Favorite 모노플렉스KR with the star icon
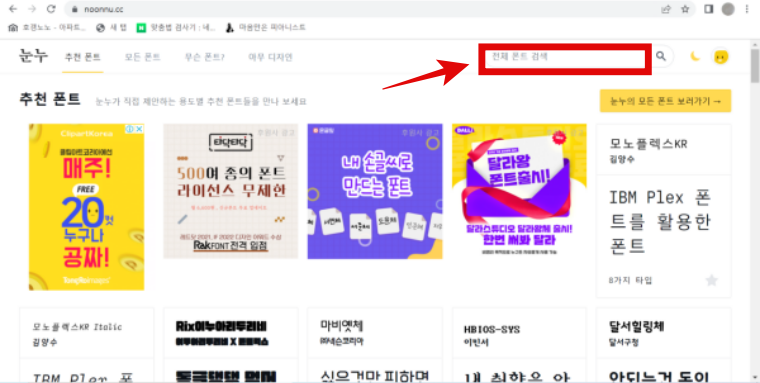The height and width of the screenshot is (383, 760). (711, 280)
